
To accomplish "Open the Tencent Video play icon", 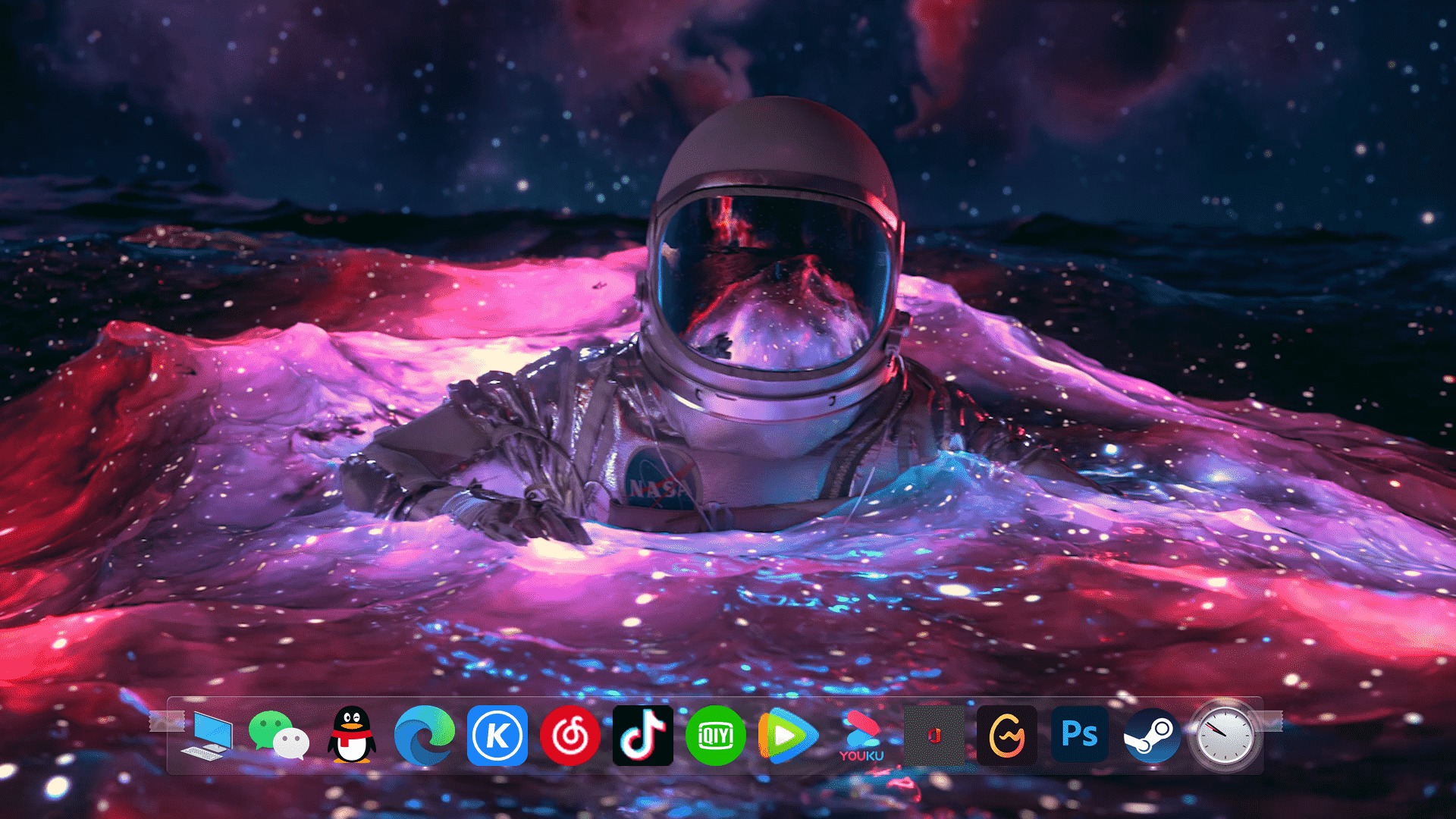I will coord(789,736).
